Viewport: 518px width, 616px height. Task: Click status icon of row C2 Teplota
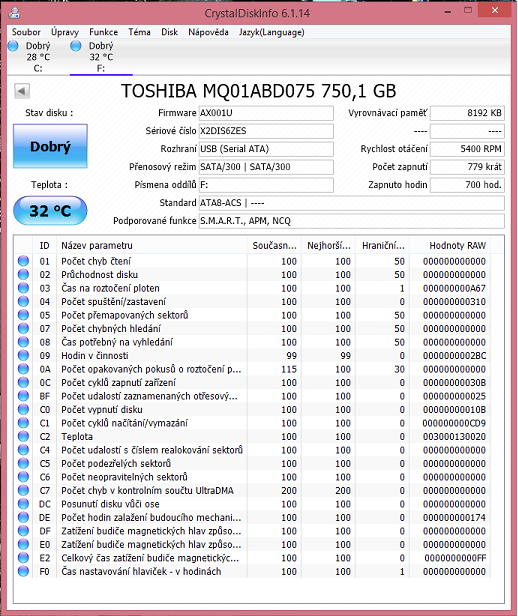pos(24,436)
